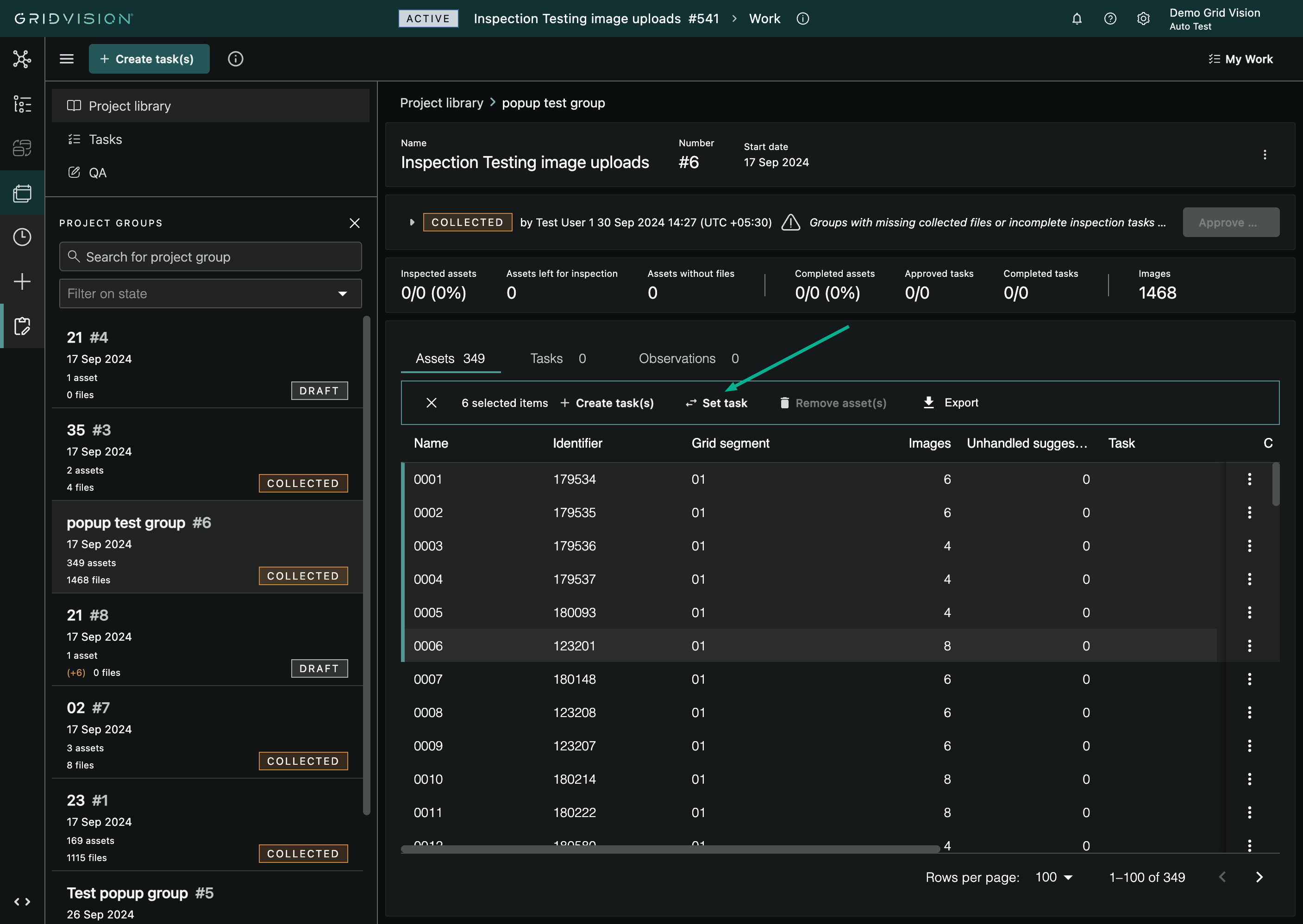Image resolution: width=1303 pixels, height=924 pixels.
Task: Open the image library sidebar icon
Action: point(22,193)
